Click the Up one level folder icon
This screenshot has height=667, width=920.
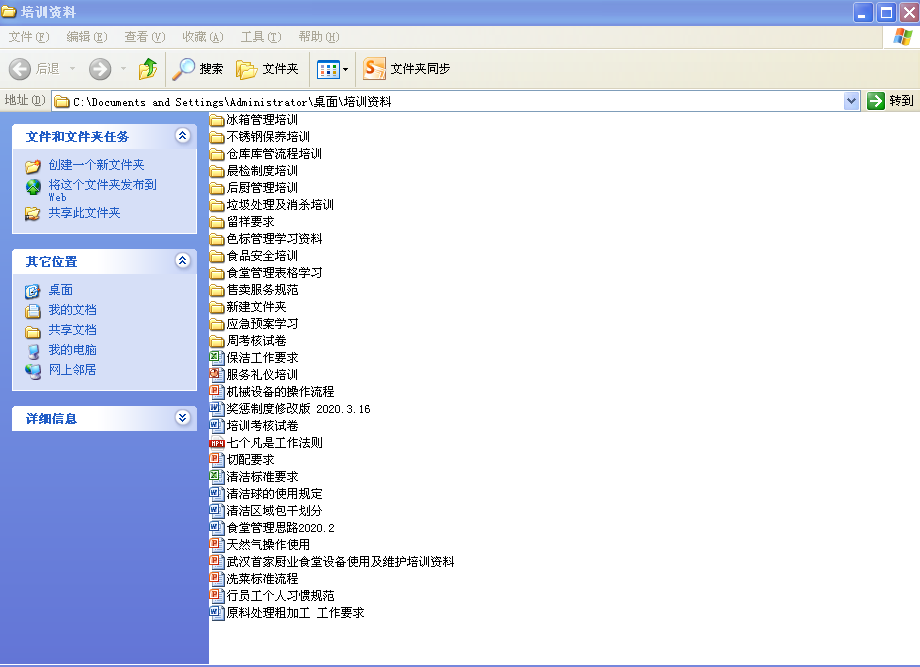coord(148,69)
